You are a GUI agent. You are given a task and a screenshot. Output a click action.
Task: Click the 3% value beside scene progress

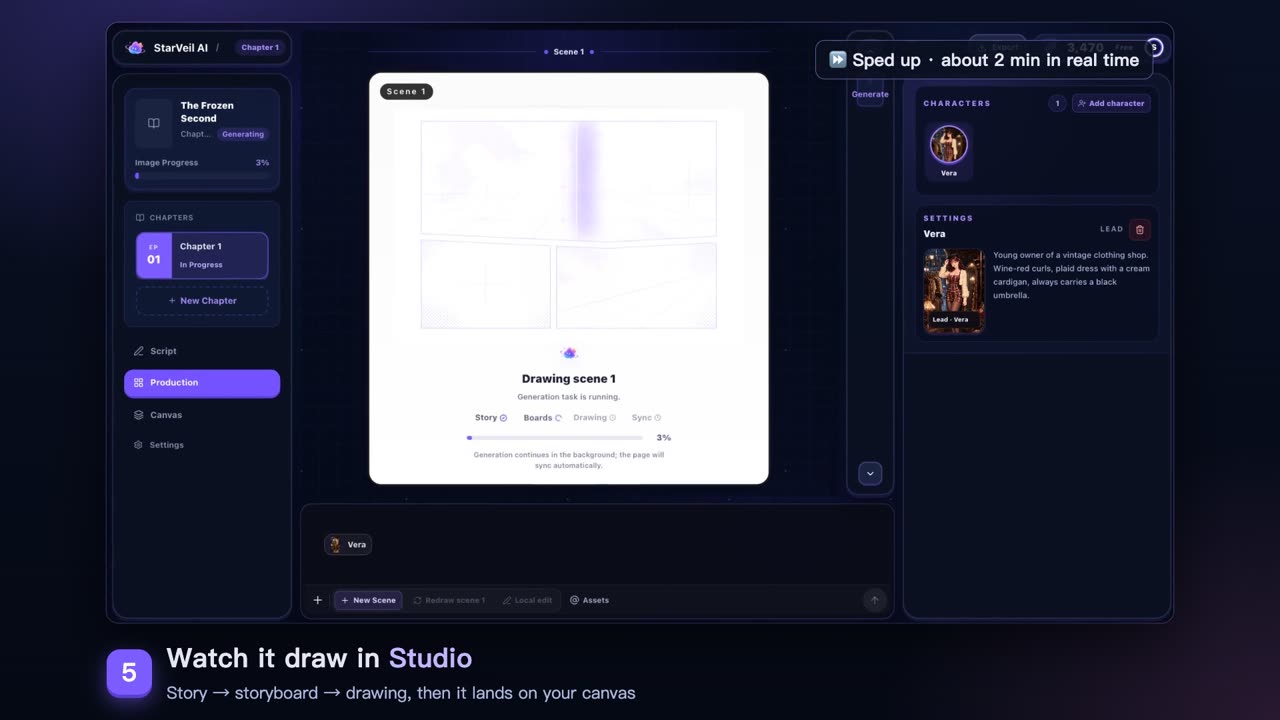[664, 438]
